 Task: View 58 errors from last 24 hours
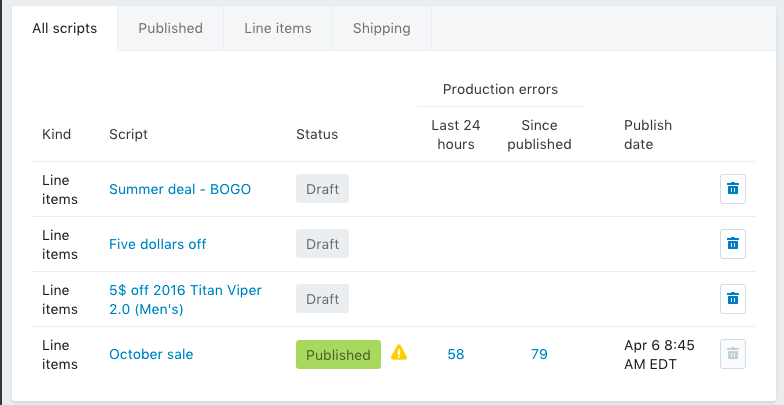(456, 354)
